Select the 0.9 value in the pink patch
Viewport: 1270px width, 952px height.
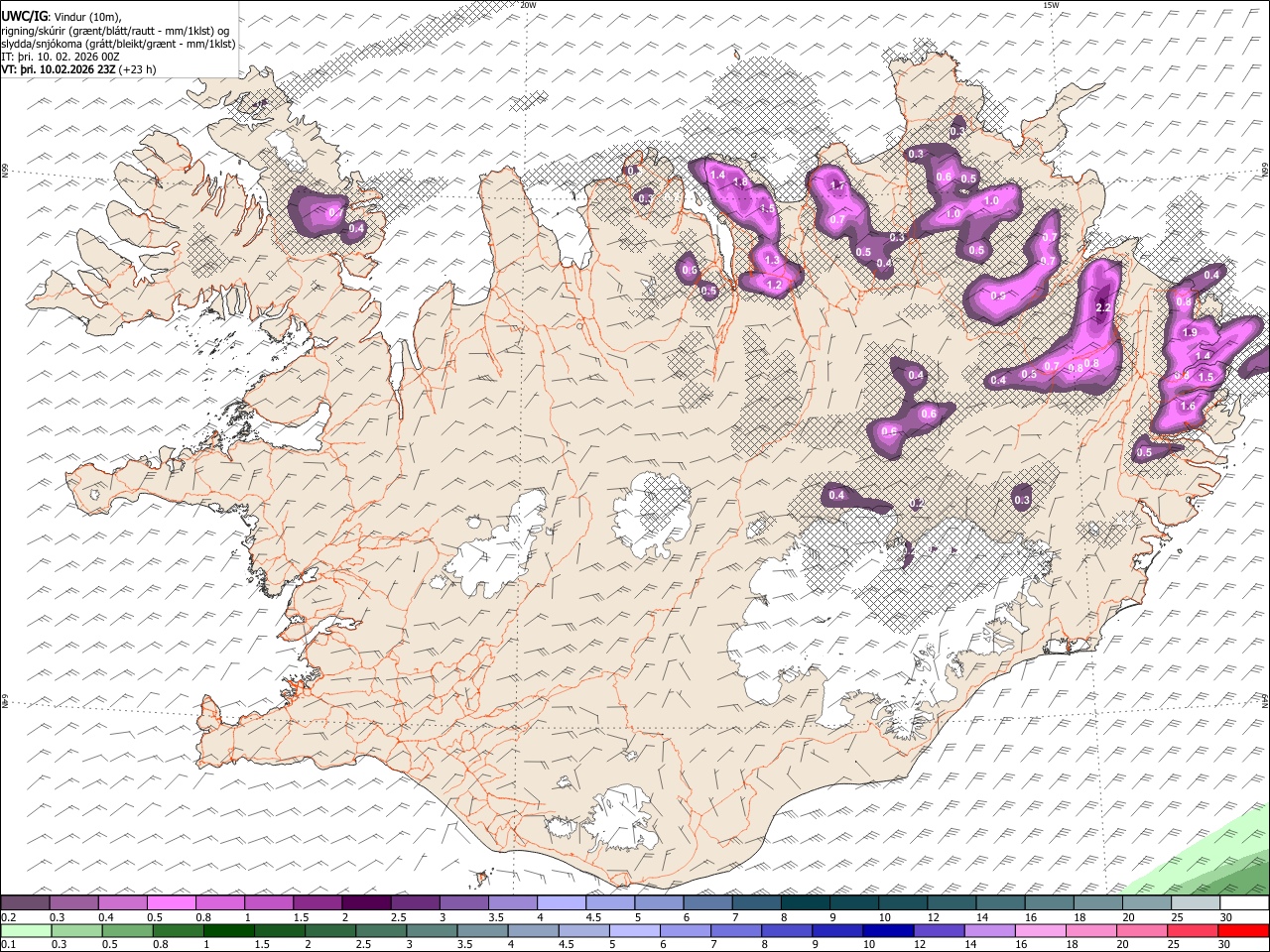(998, 296)
